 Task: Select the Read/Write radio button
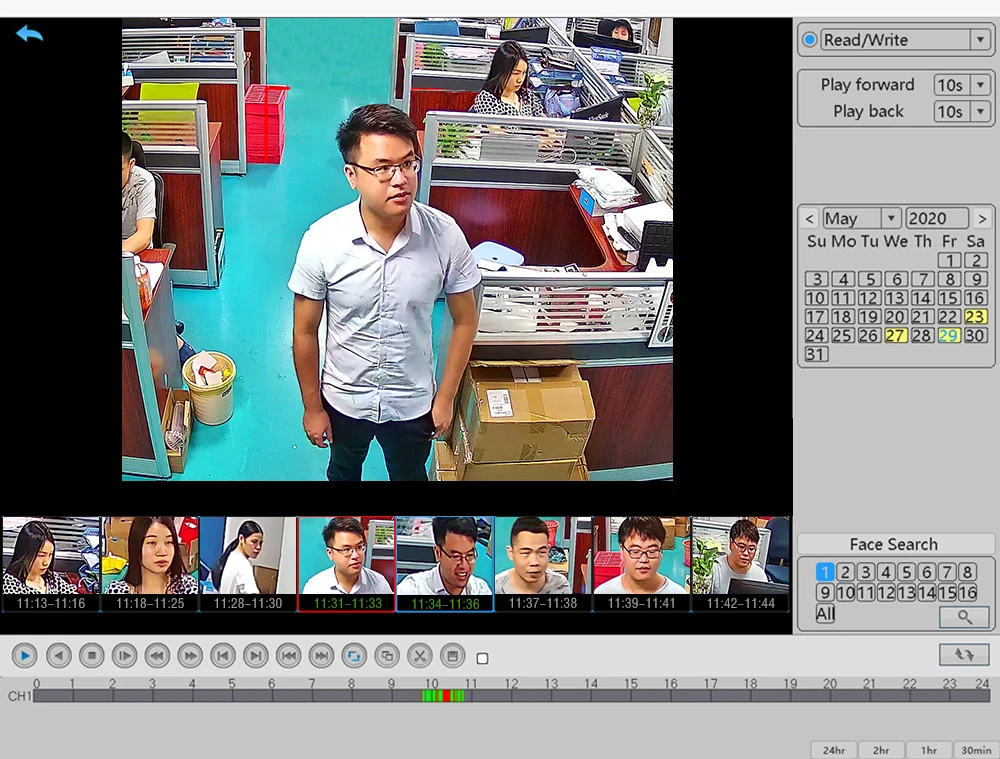[x=810, y=40]
